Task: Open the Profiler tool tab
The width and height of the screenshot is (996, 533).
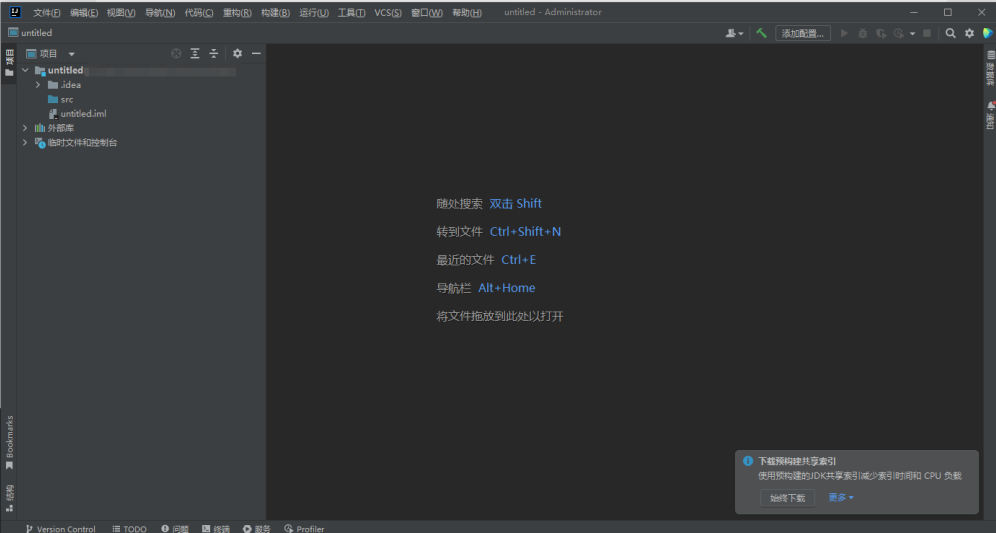Action: [304, 529]
